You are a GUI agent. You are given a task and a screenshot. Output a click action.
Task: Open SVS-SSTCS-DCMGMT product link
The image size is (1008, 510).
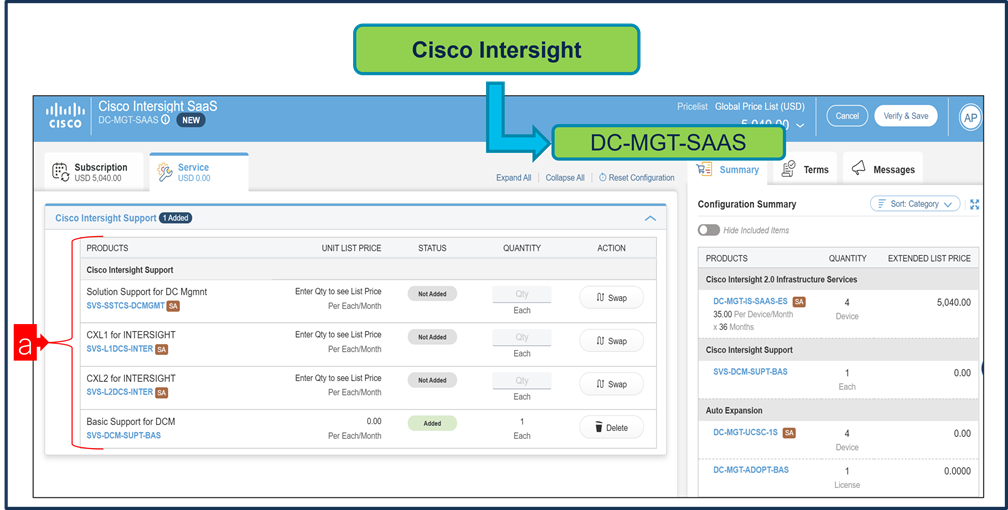click(x=125, y=306)
